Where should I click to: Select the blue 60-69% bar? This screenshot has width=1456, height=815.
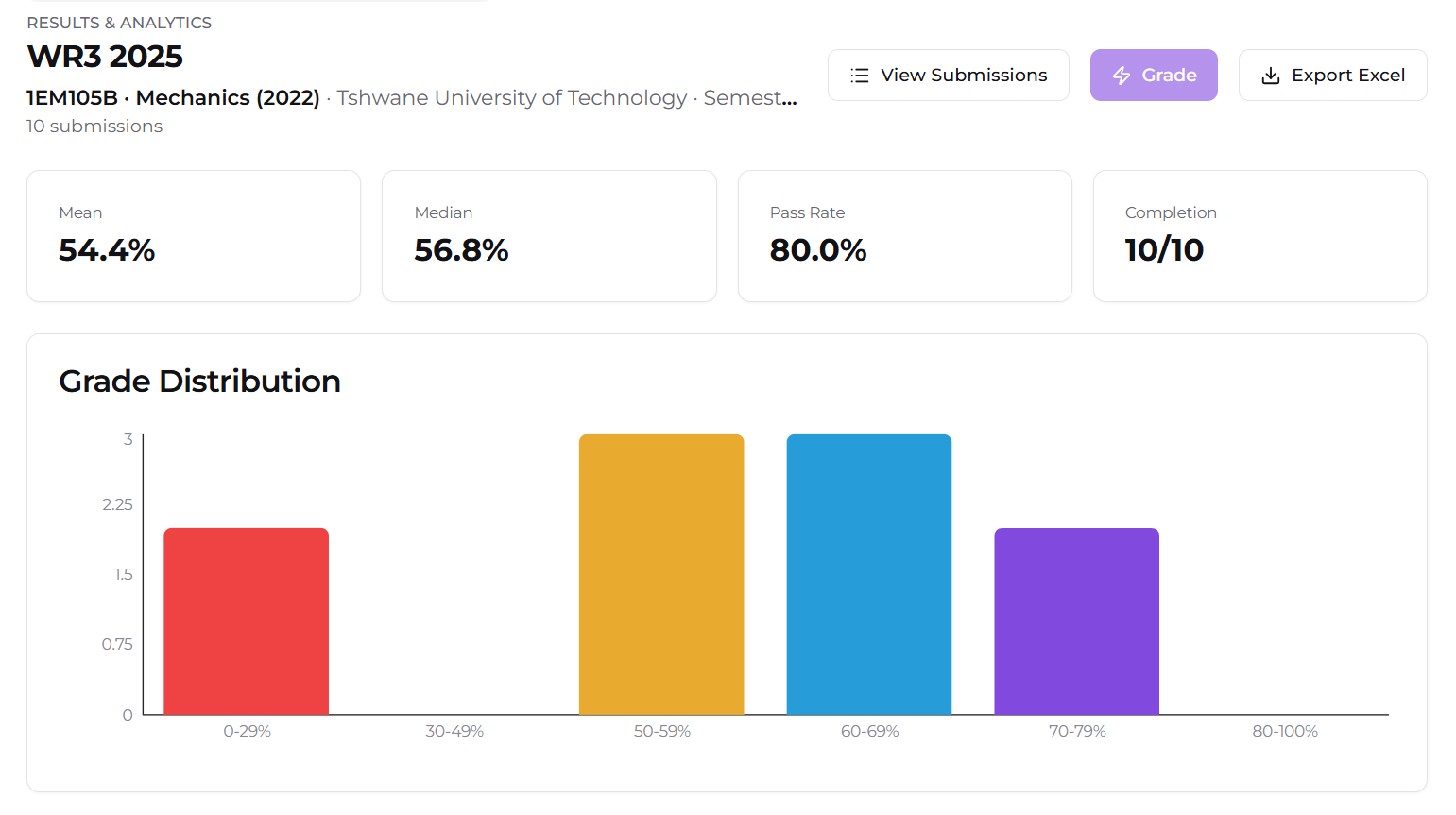869,574
